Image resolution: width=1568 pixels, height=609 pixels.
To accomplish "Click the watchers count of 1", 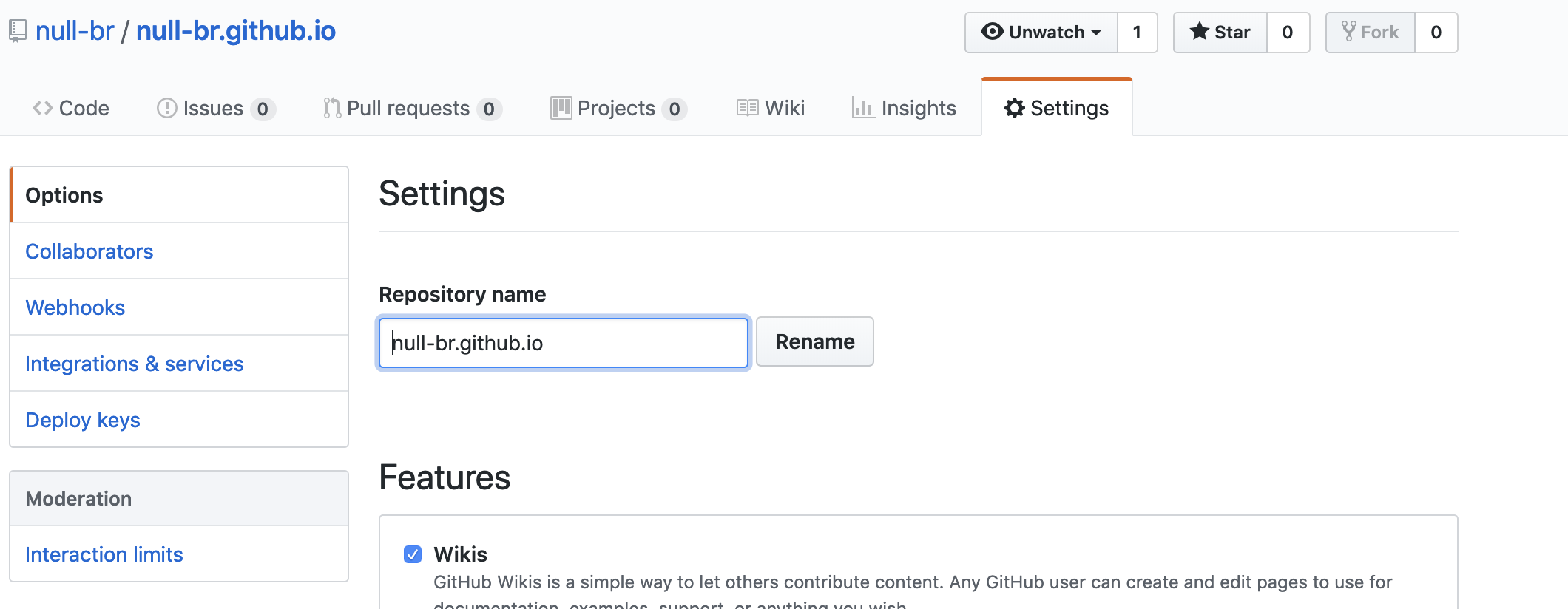I will click(1138, 33).
